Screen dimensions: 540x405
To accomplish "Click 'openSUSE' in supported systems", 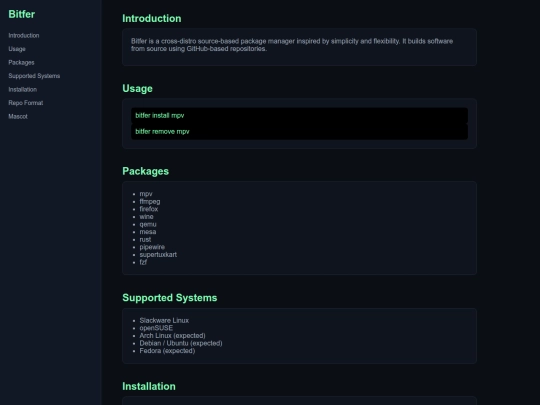I will point(156,328).
